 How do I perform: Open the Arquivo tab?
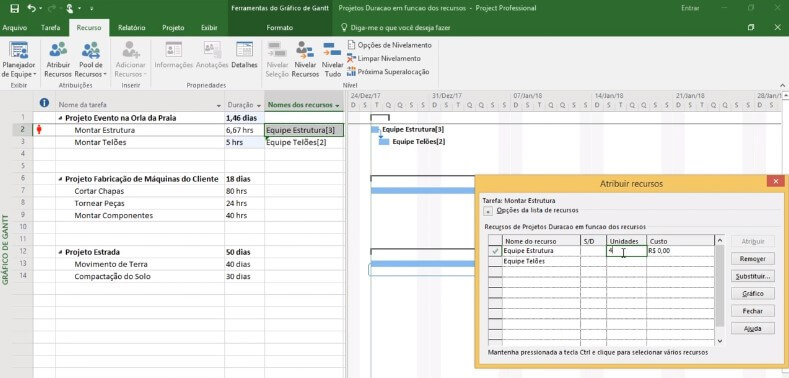(x=15, y=28)
